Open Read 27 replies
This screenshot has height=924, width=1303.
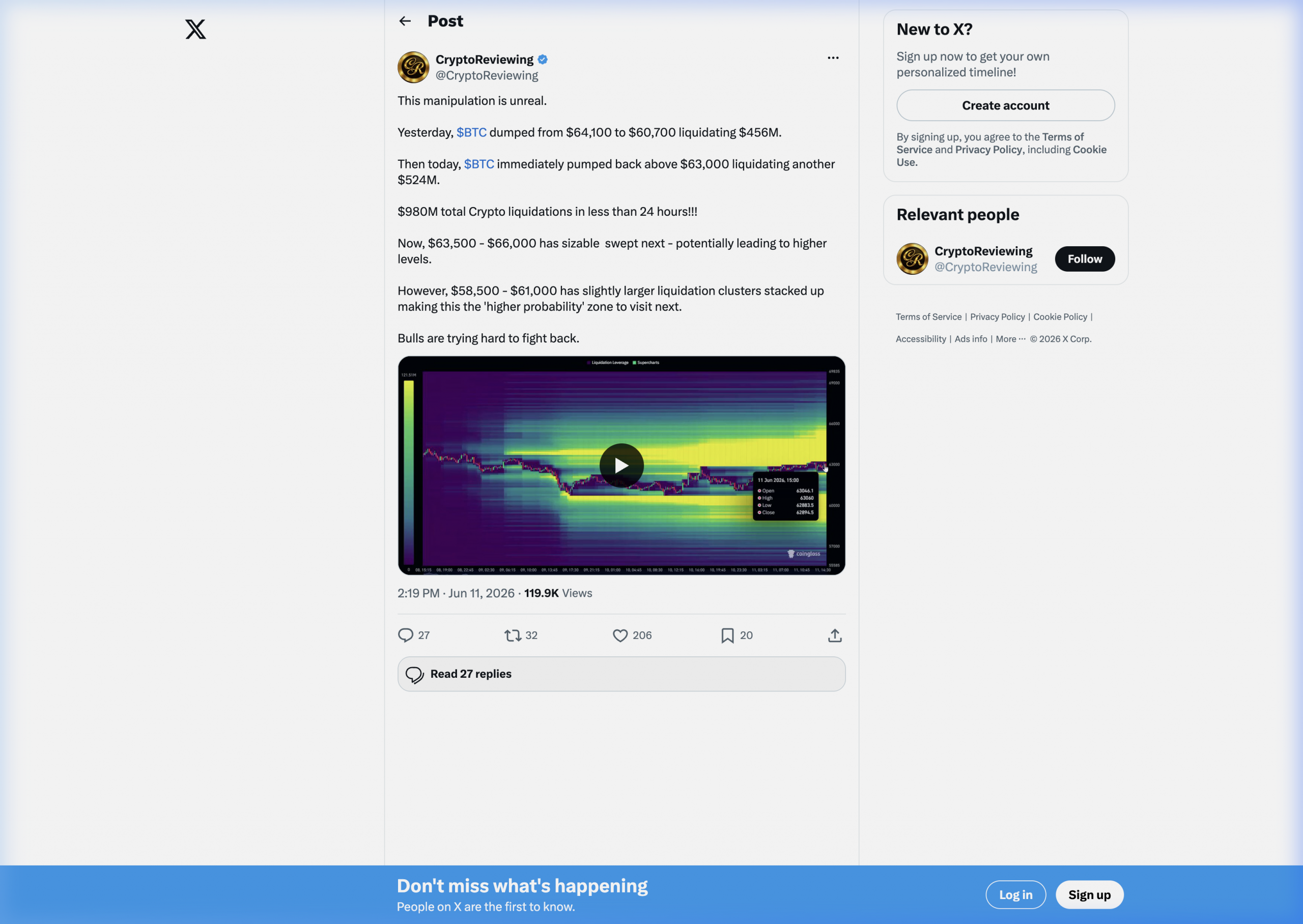[621, 674]
